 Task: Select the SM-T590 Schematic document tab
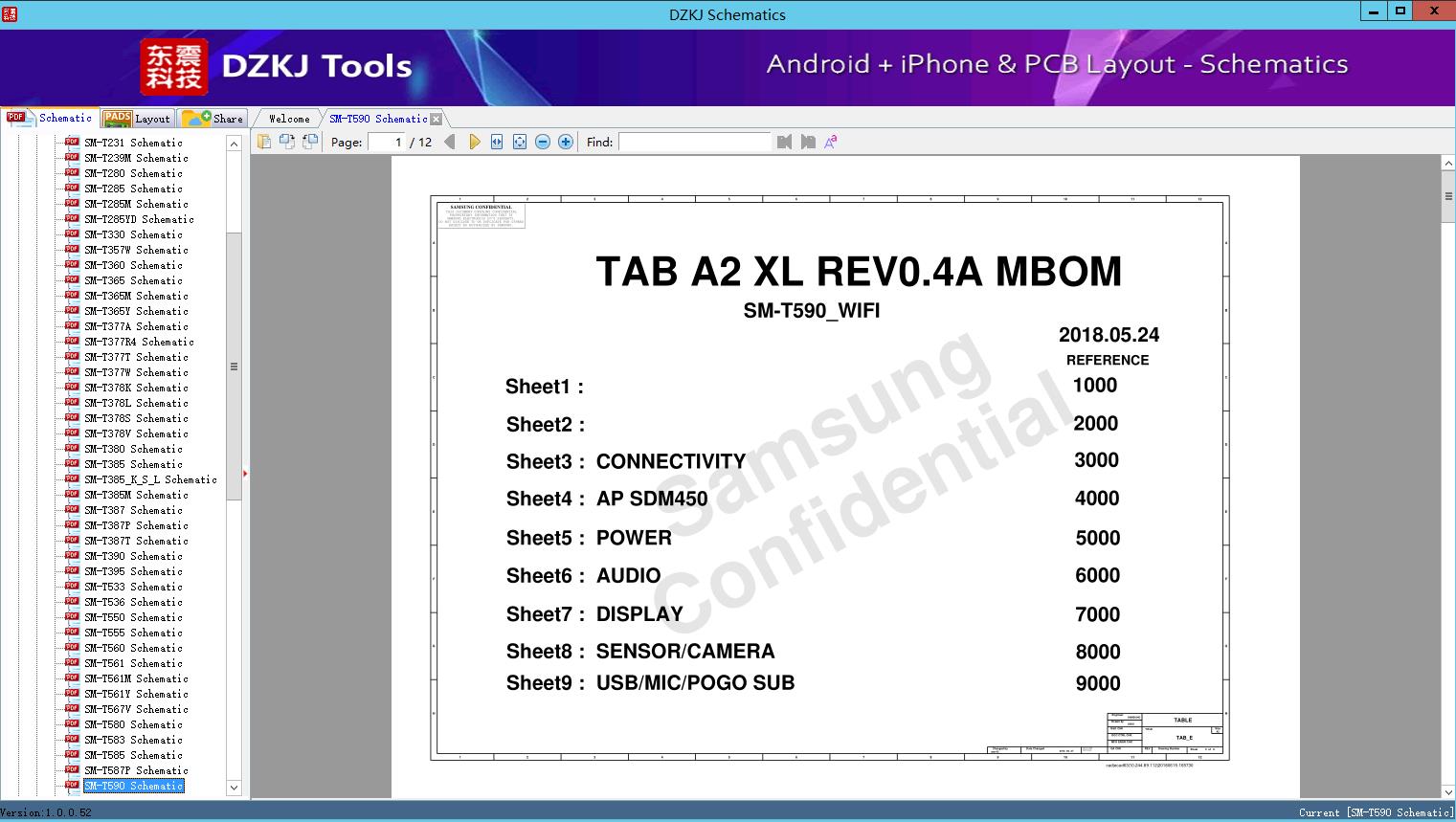coord(378,119)
